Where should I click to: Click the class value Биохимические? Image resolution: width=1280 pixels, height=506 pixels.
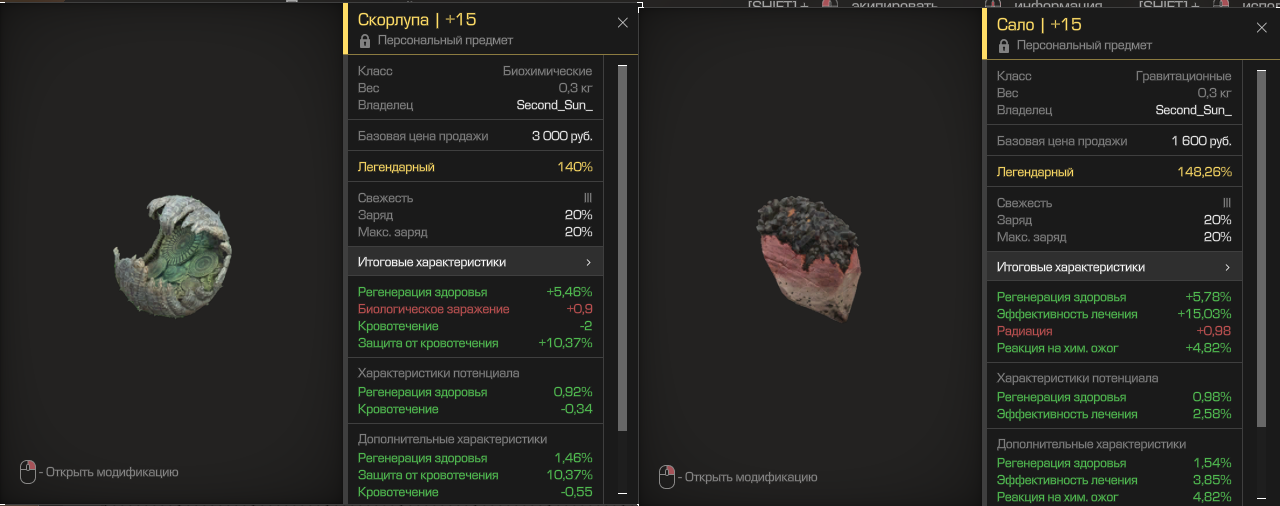point(547,71)
